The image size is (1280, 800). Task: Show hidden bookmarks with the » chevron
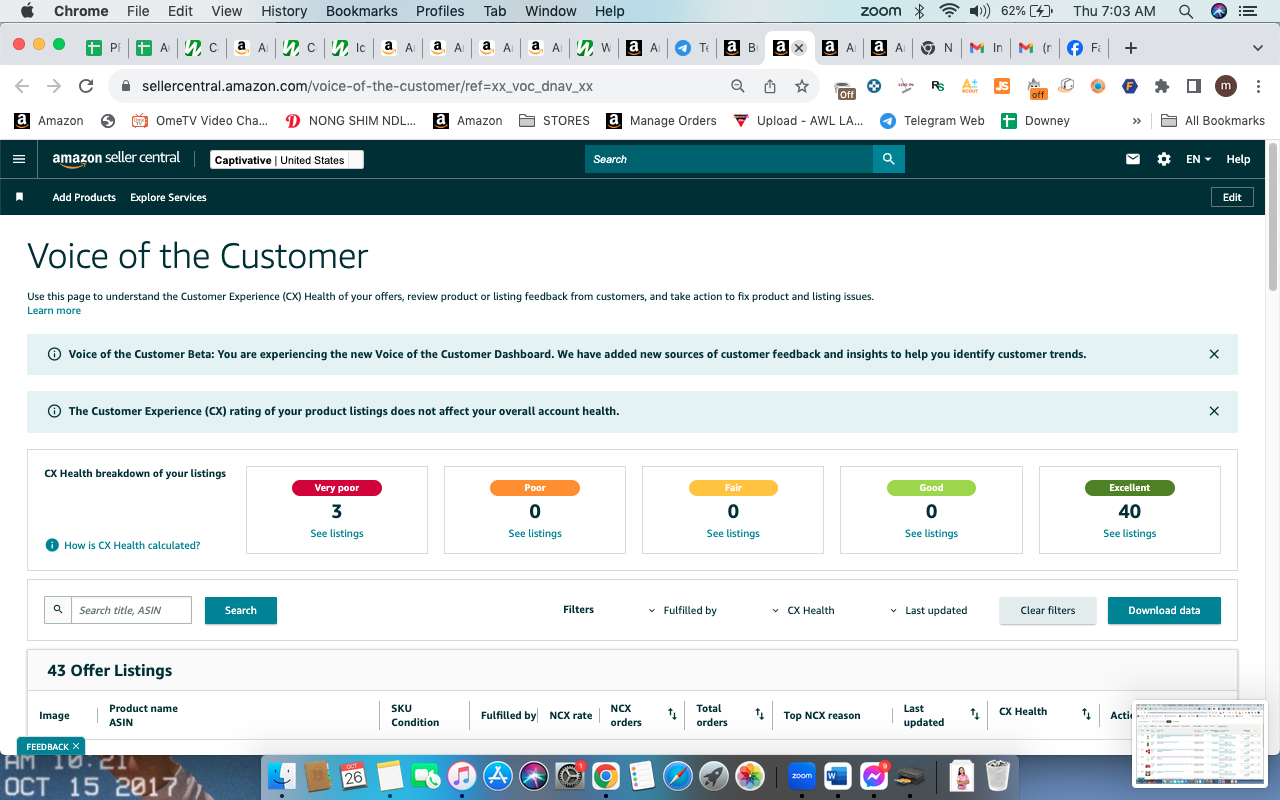click(x=1136, y=120)
